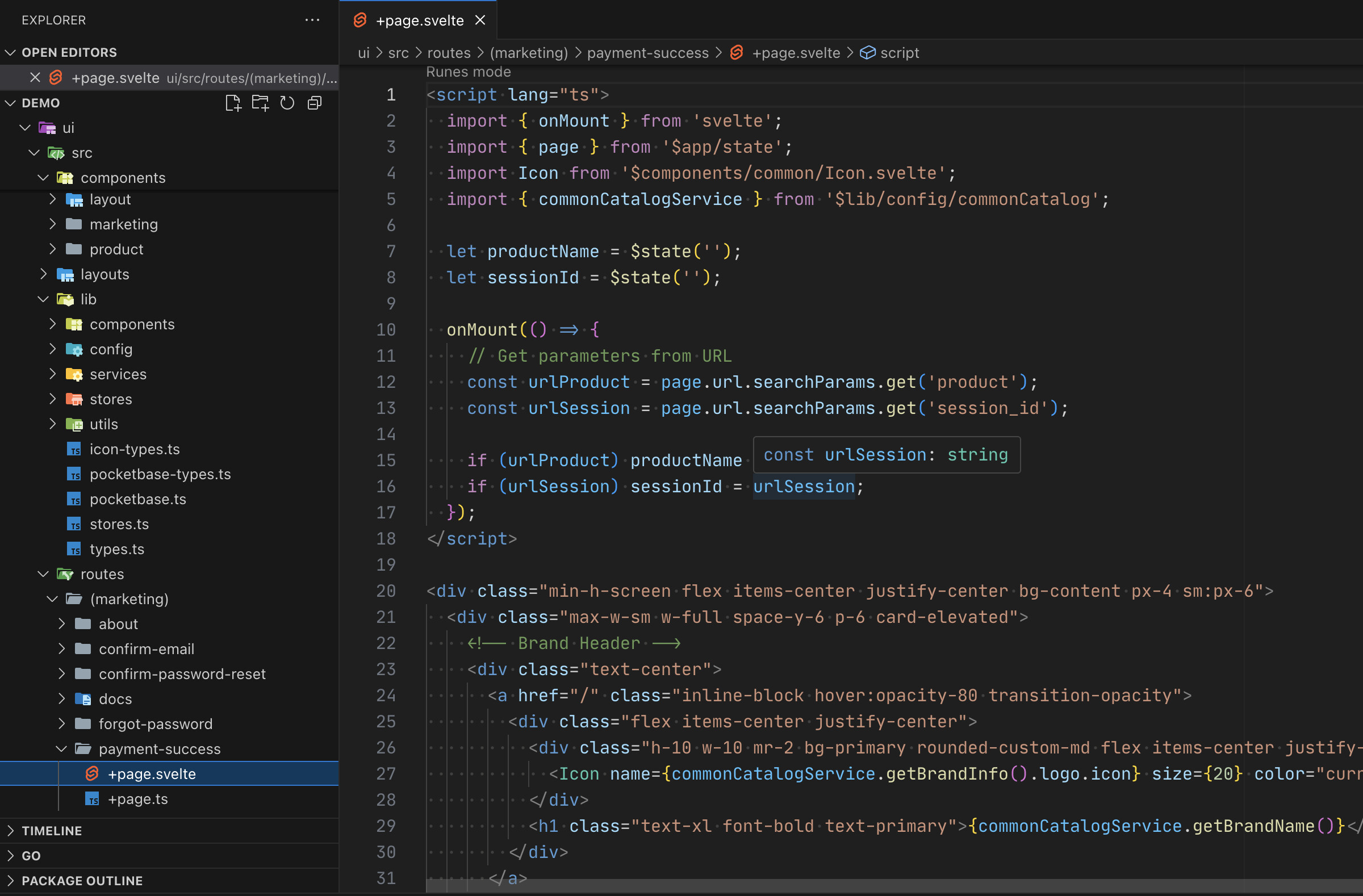
Task: Click the lib folder icon
Action: point(65,299)
